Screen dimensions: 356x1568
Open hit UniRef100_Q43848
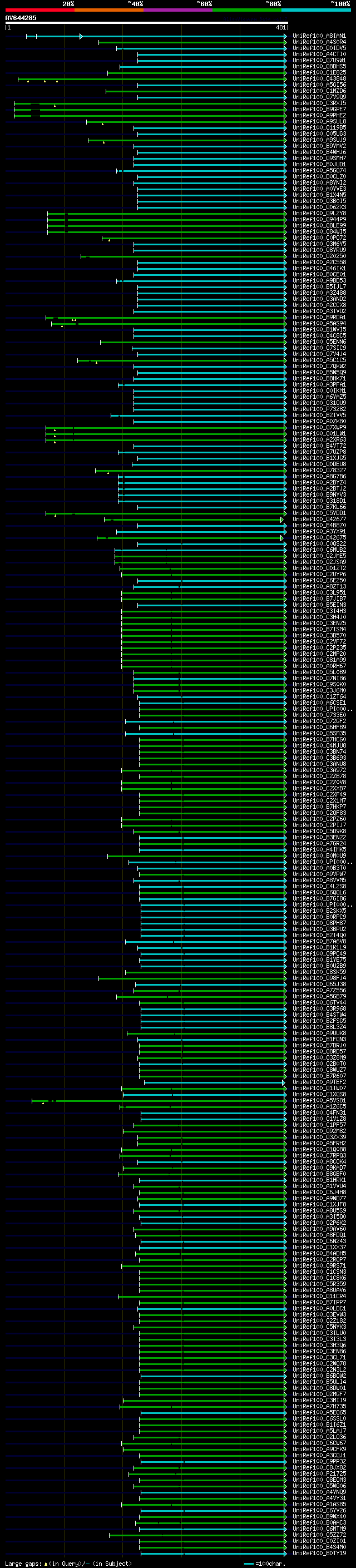click(x=319, y=78)
